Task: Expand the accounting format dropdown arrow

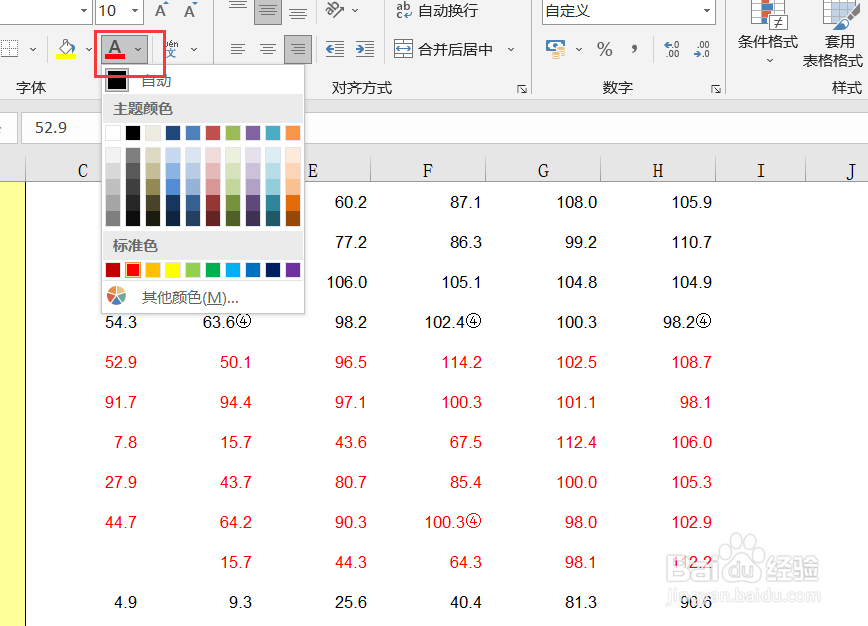Action: (579, 49)
